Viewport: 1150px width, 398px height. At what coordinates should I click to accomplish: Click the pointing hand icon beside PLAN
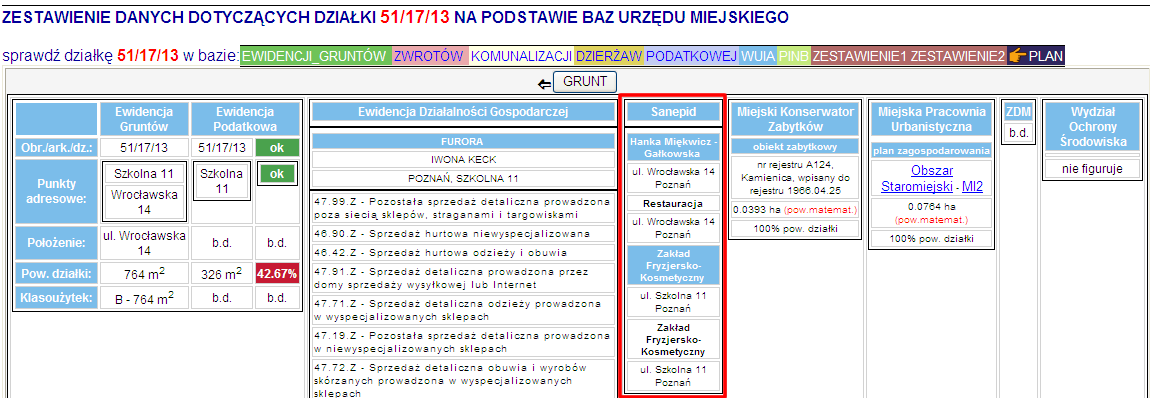click(x=1017, y=56)
